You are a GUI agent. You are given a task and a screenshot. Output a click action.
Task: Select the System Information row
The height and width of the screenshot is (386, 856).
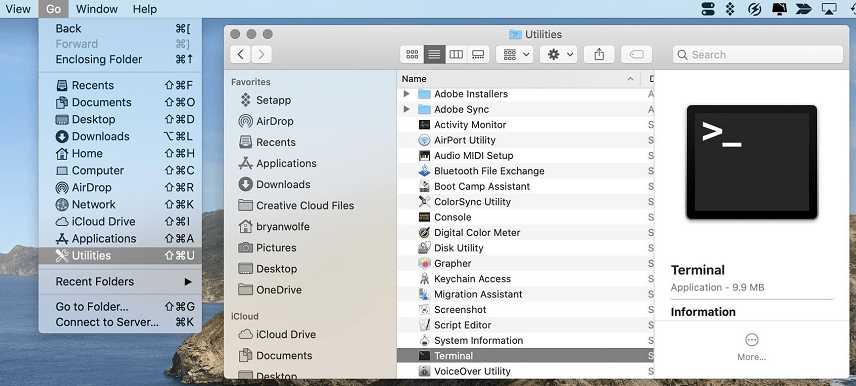point(525,340)
